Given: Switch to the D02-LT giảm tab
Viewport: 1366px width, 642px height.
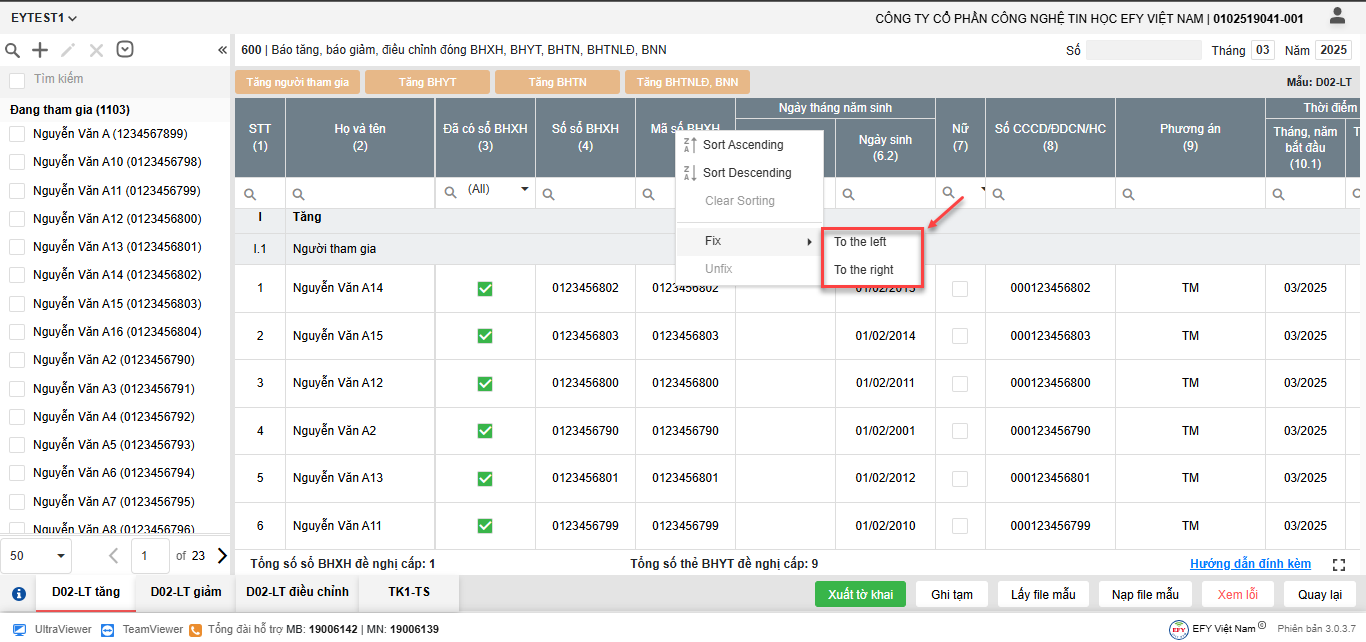Looking at the screenshot, I should coord(186,592).
